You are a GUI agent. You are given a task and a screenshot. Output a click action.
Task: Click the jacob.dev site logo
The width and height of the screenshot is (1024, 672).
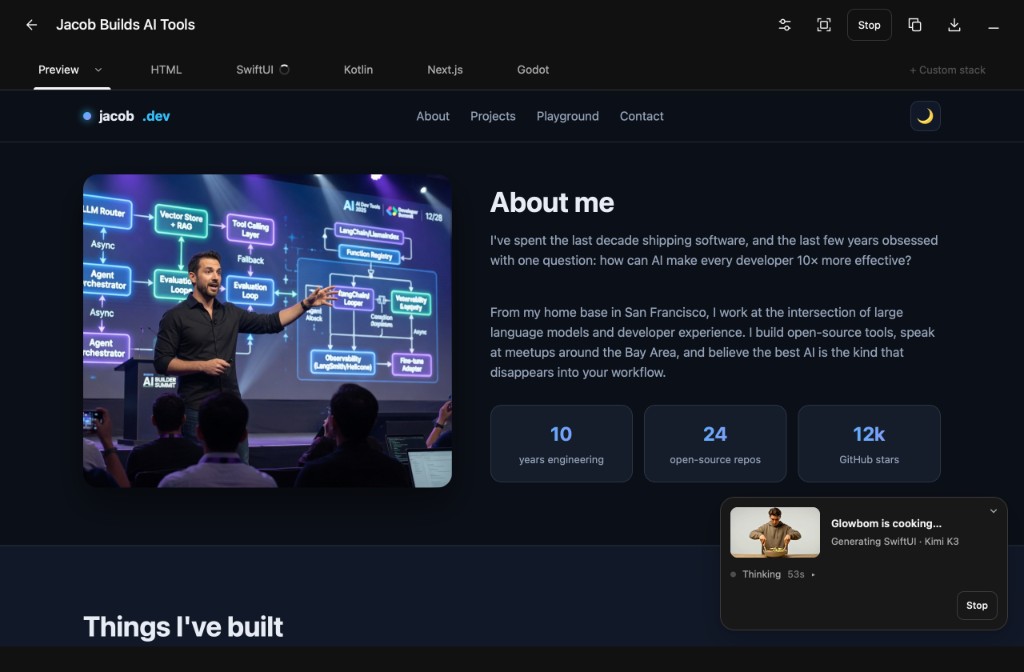(126, 116)
